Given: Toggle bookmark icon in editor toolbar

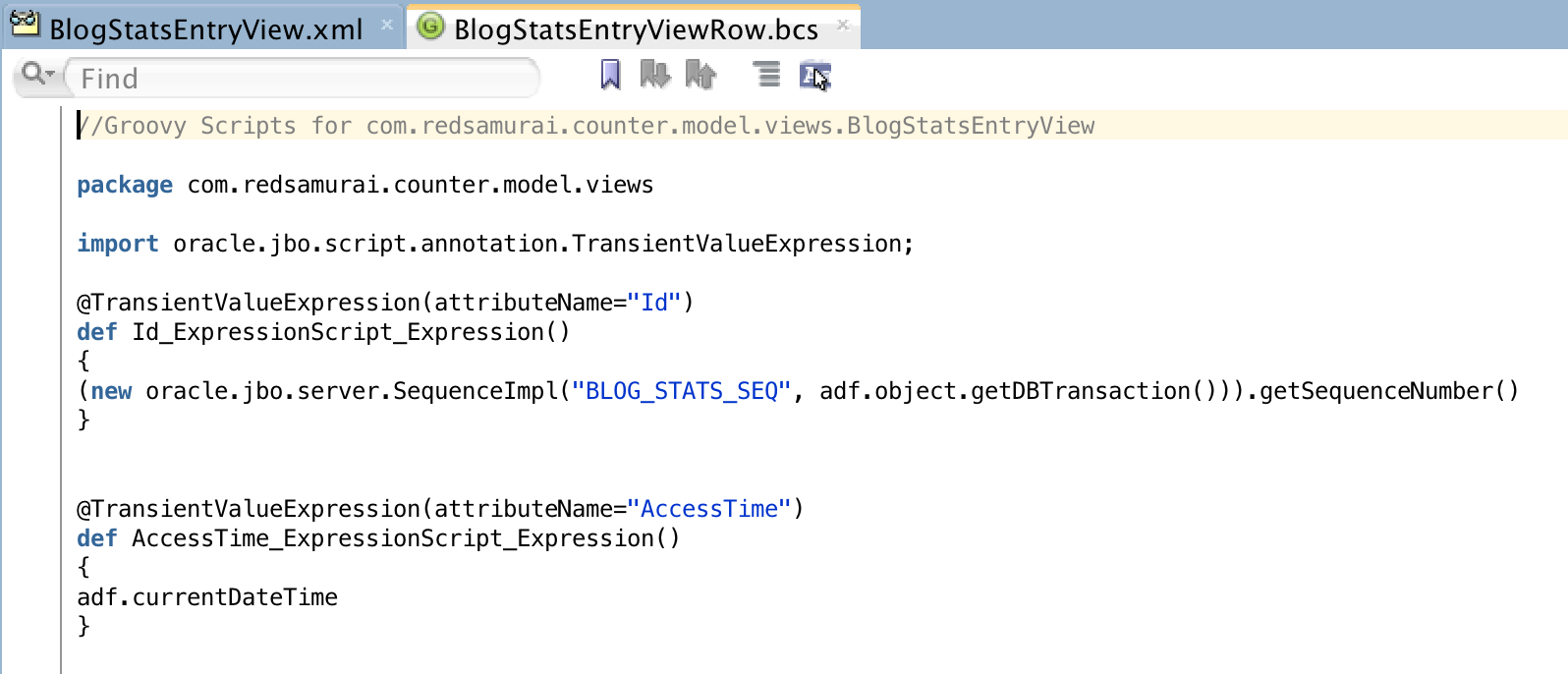Looking at the screenshot, I should click(x=610, y=75).
